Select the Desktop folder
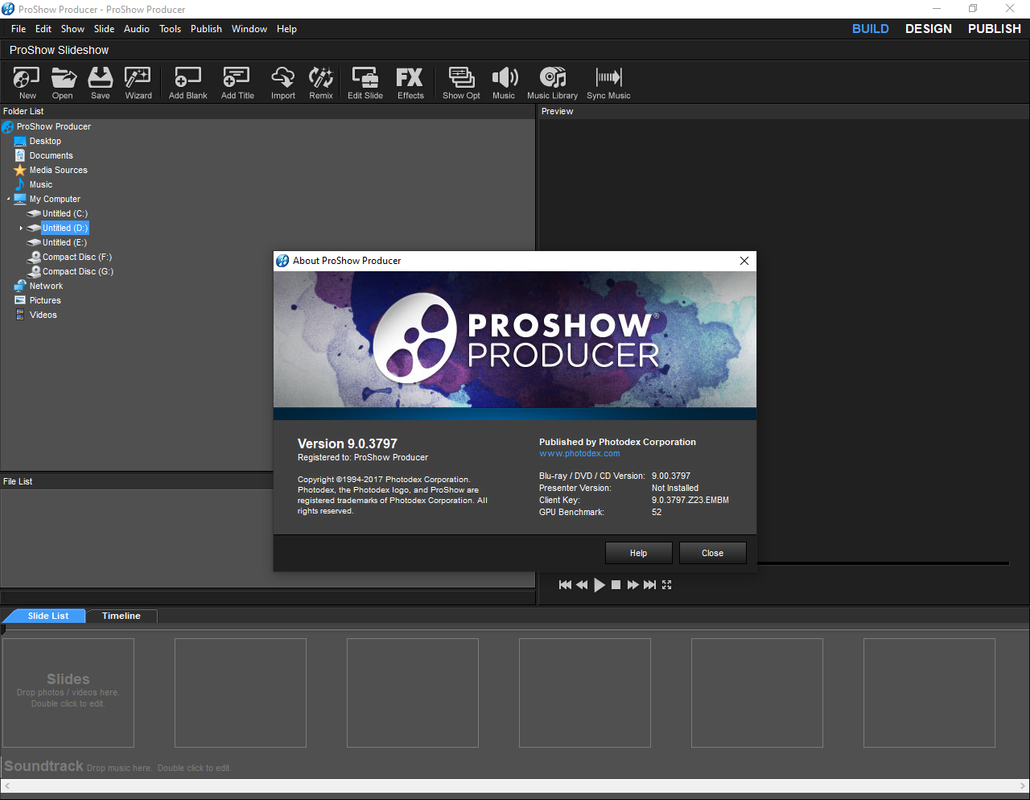 tap(45, 141)
